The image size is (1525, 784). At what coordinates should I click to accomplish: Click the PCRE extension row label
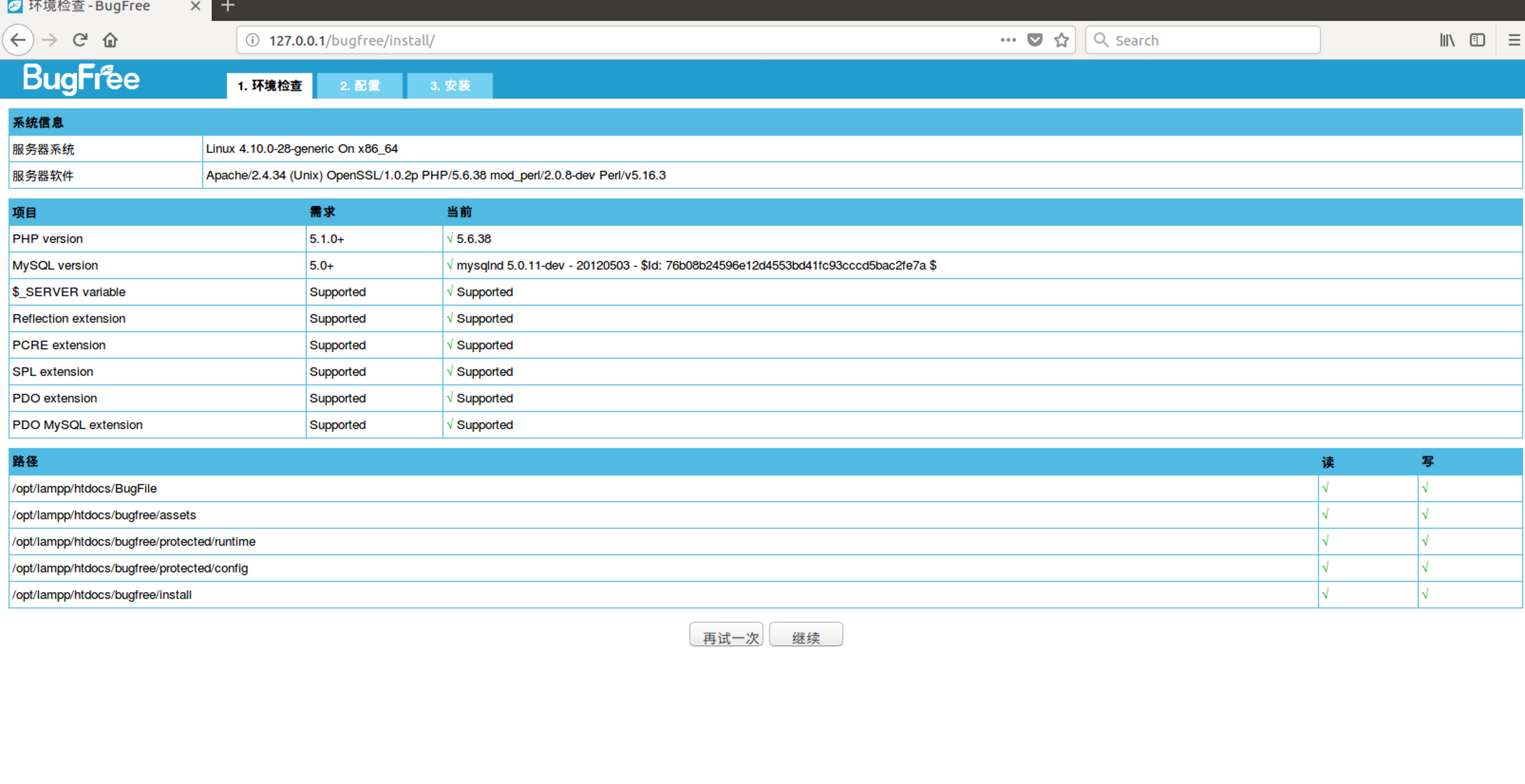click(x=59, y=345)
